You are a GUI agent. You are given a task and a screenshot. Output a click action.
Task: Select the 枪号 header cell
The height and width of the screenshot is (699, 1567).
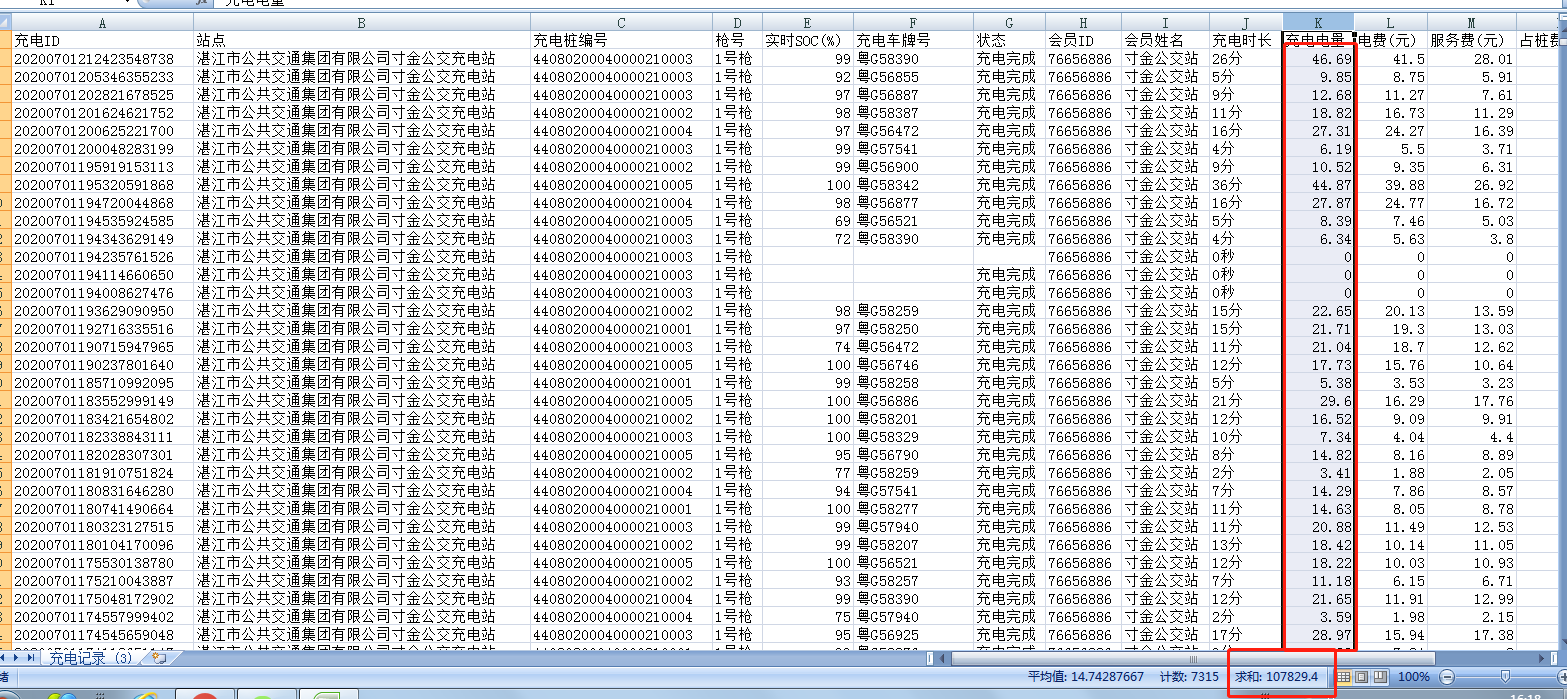tap(738, 41)
